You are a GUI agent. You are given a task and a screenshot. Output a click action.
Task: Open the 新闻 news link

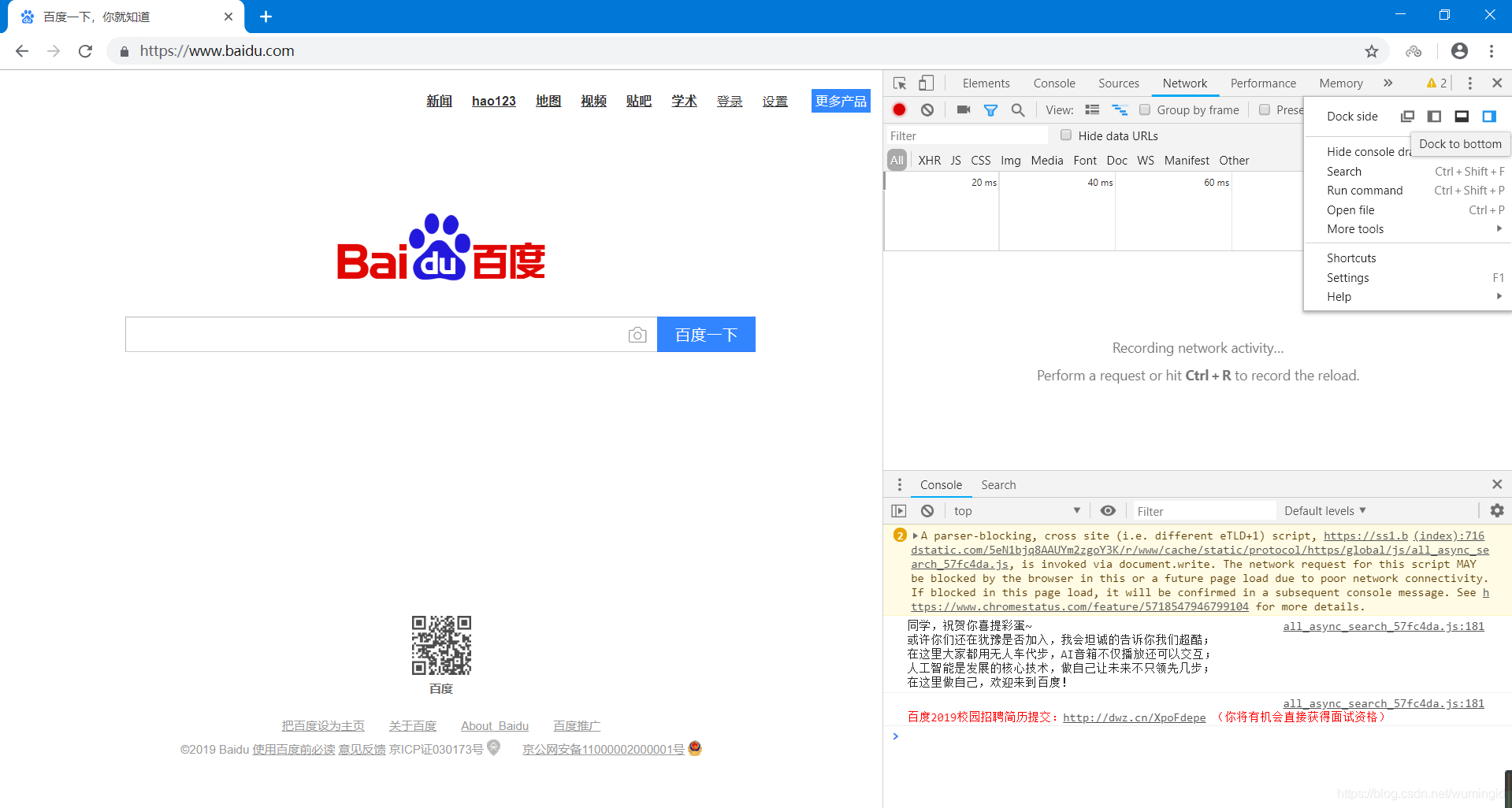coord(439,101)
